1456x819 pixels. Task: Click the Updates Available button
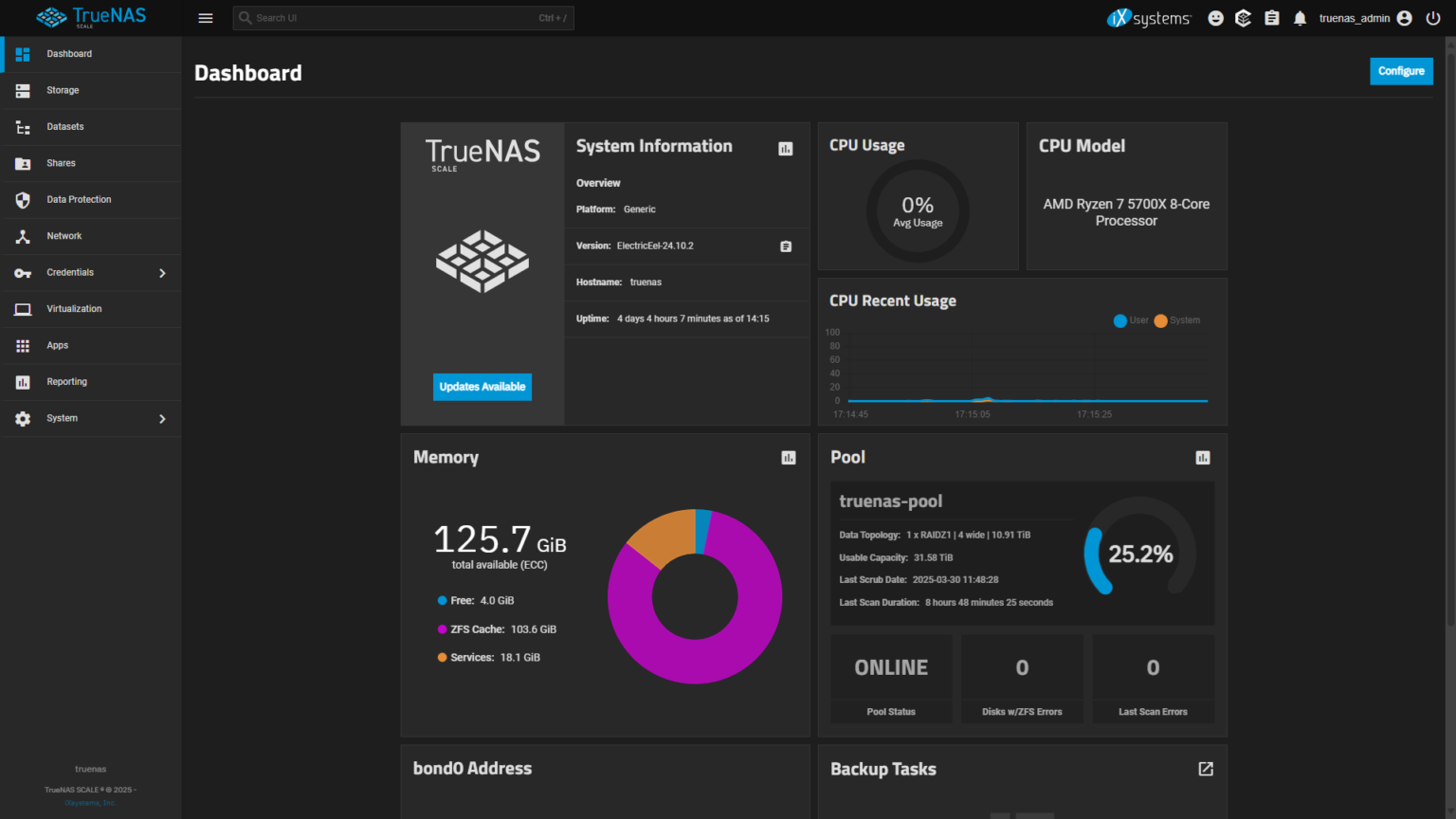(482, 387)
